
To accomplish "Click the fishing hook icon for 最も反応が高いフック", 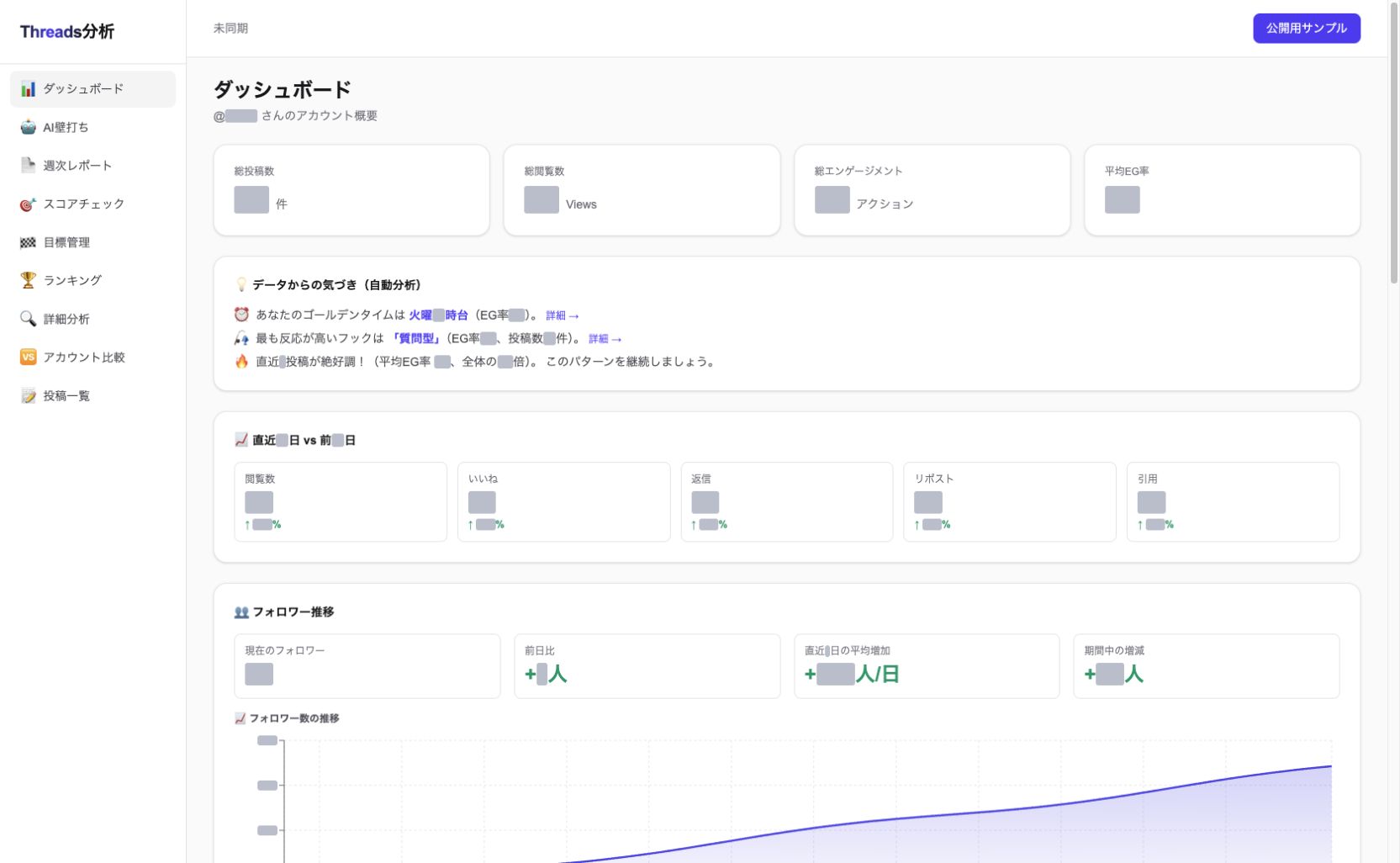I will (x=241, y=338).
